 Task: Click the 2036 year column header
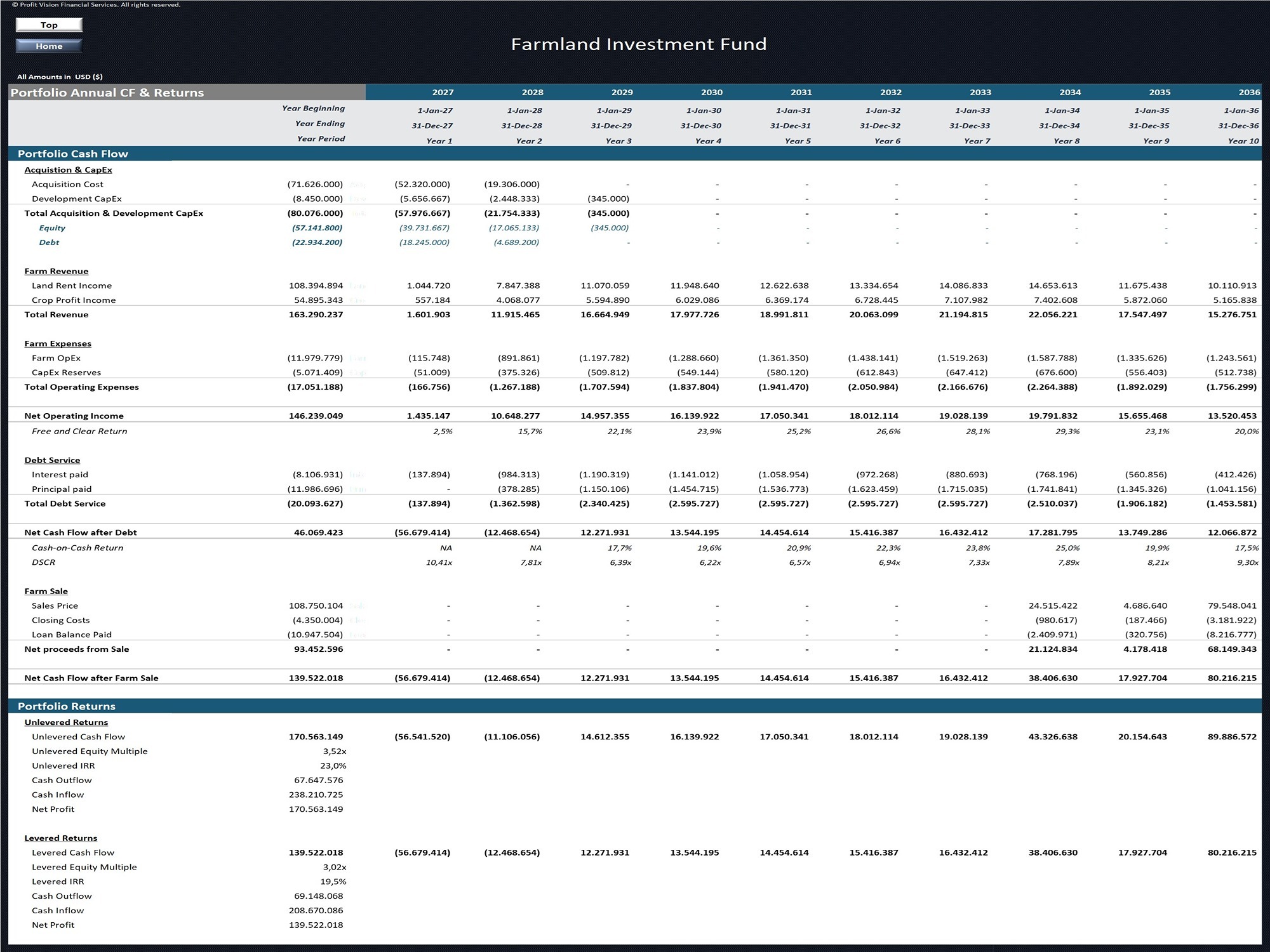[x=1249, y=93]
